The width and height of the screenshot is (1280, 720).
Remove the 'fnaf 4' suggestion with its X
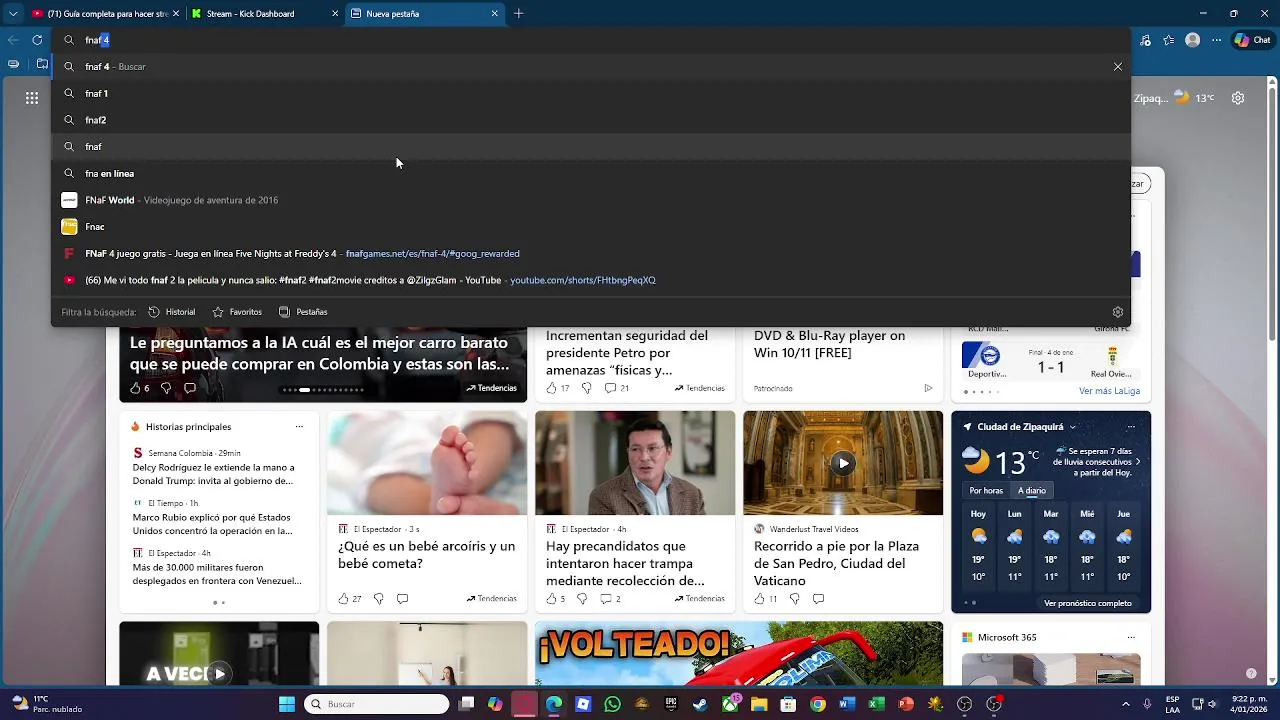1117,67
